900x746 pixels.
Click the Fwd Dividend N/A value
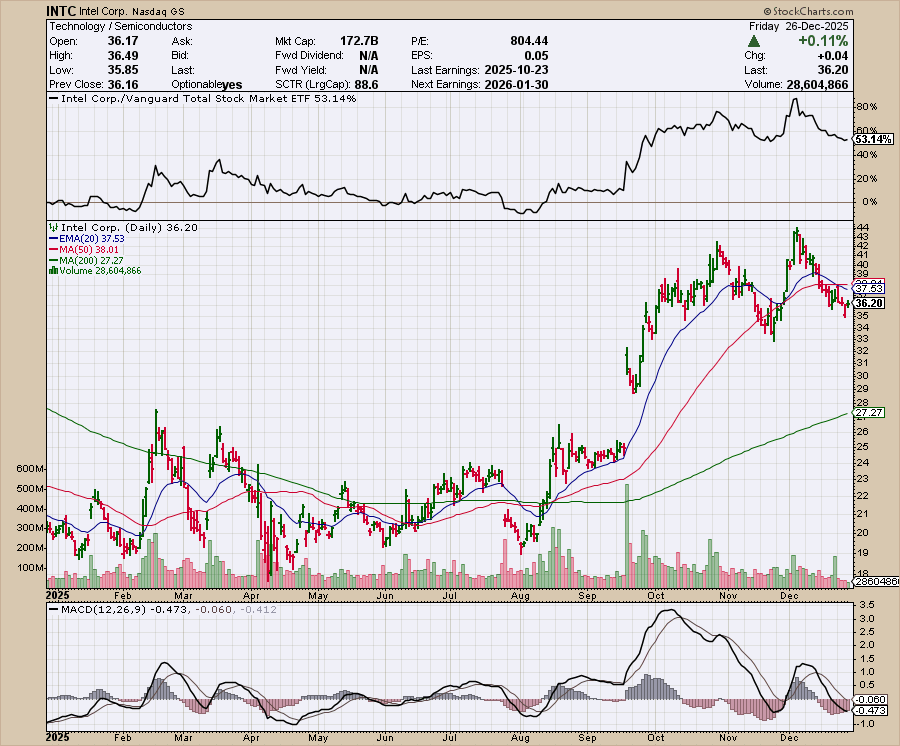(x=368, y=56)
